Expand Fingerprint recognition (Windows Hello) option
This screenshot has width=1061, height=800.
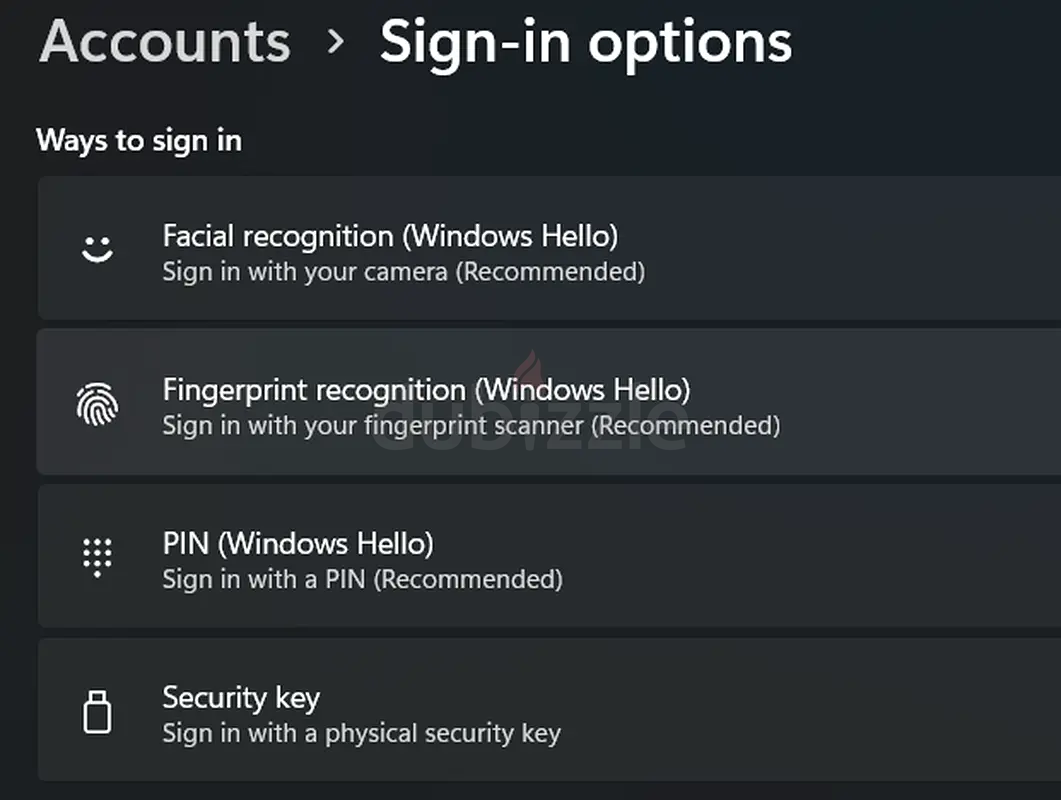pyautogui.click(x=549, y=402)
